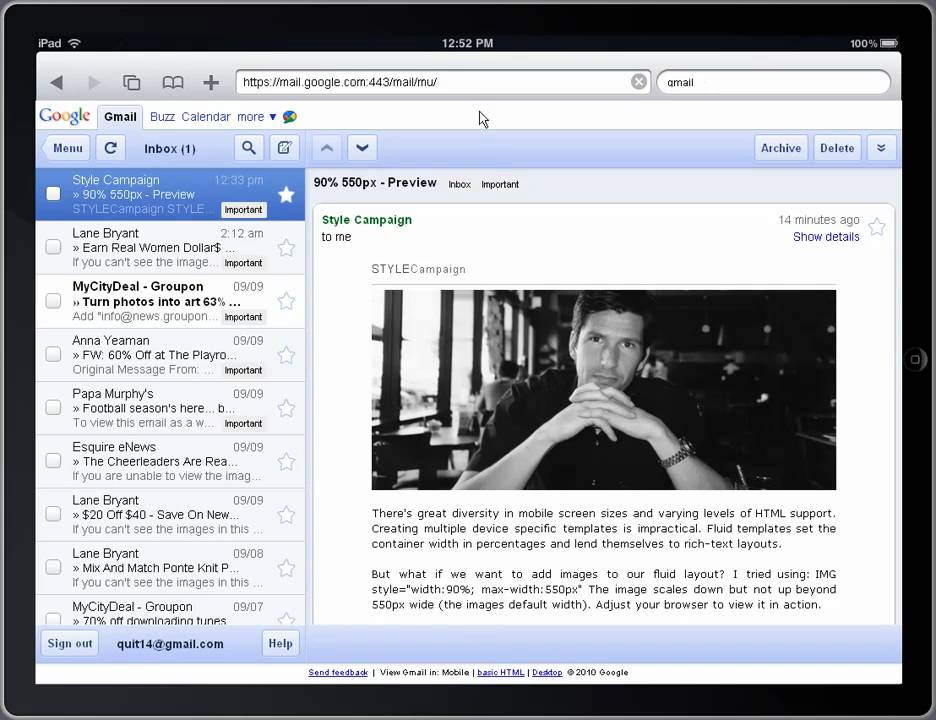Click Send feedback link
The image size is (936, 720).
[x=338, y=672]
